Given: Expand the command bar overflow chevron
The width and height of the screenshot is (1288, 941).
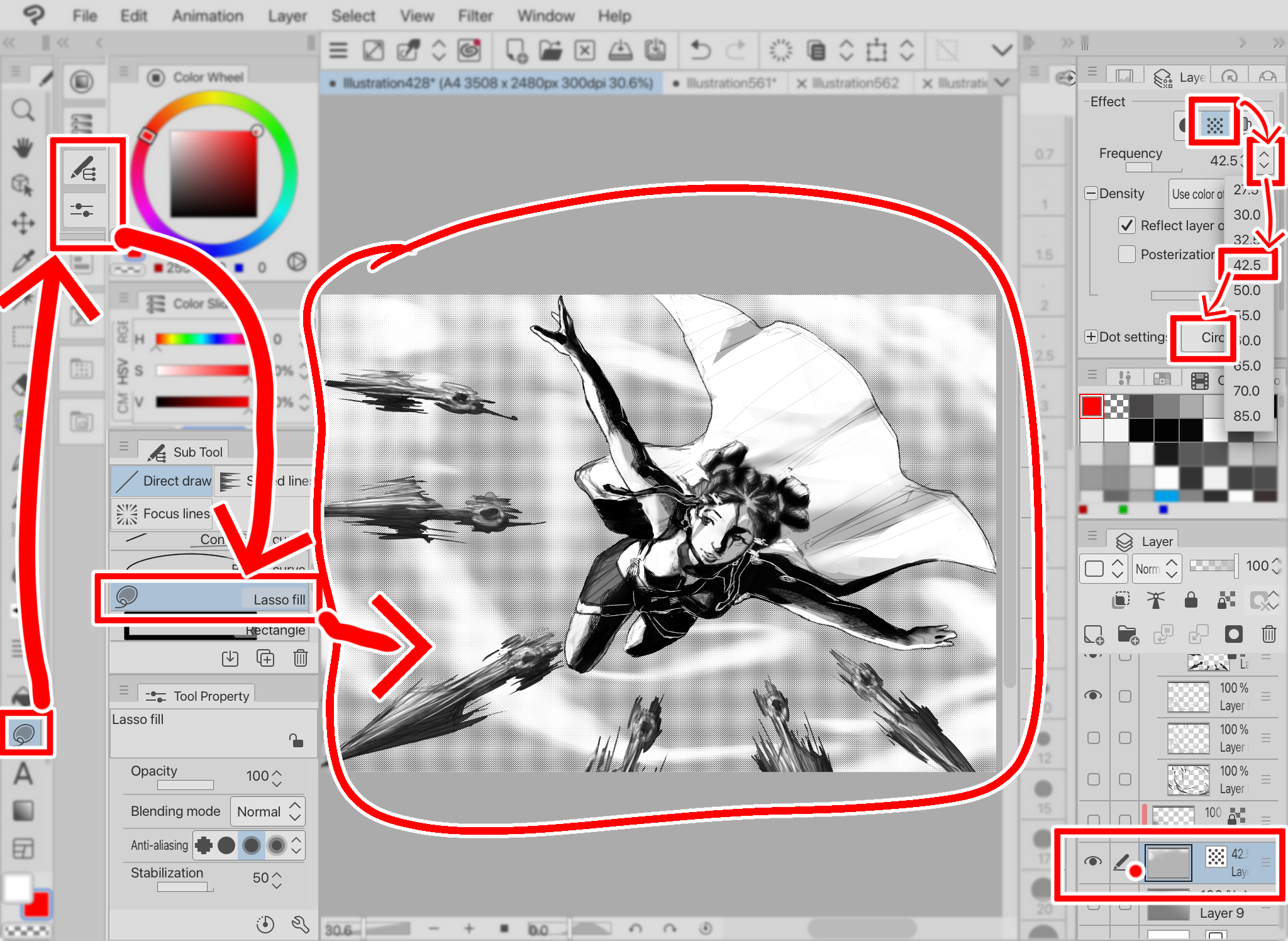Looking at the screenshot, I should 1002,50.
